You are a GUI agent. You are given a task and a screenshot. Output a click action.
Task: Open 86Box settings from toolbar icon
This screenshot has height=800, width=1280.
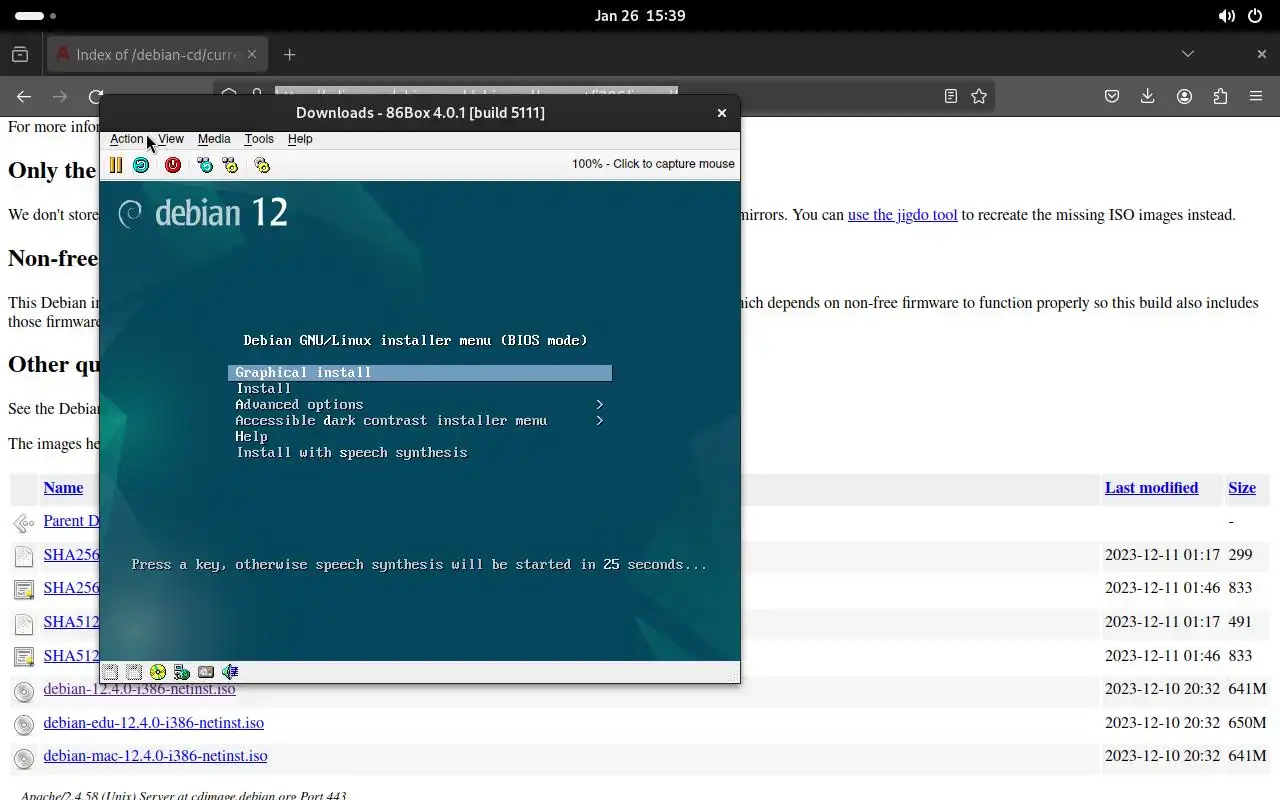[x=262, y=165]
